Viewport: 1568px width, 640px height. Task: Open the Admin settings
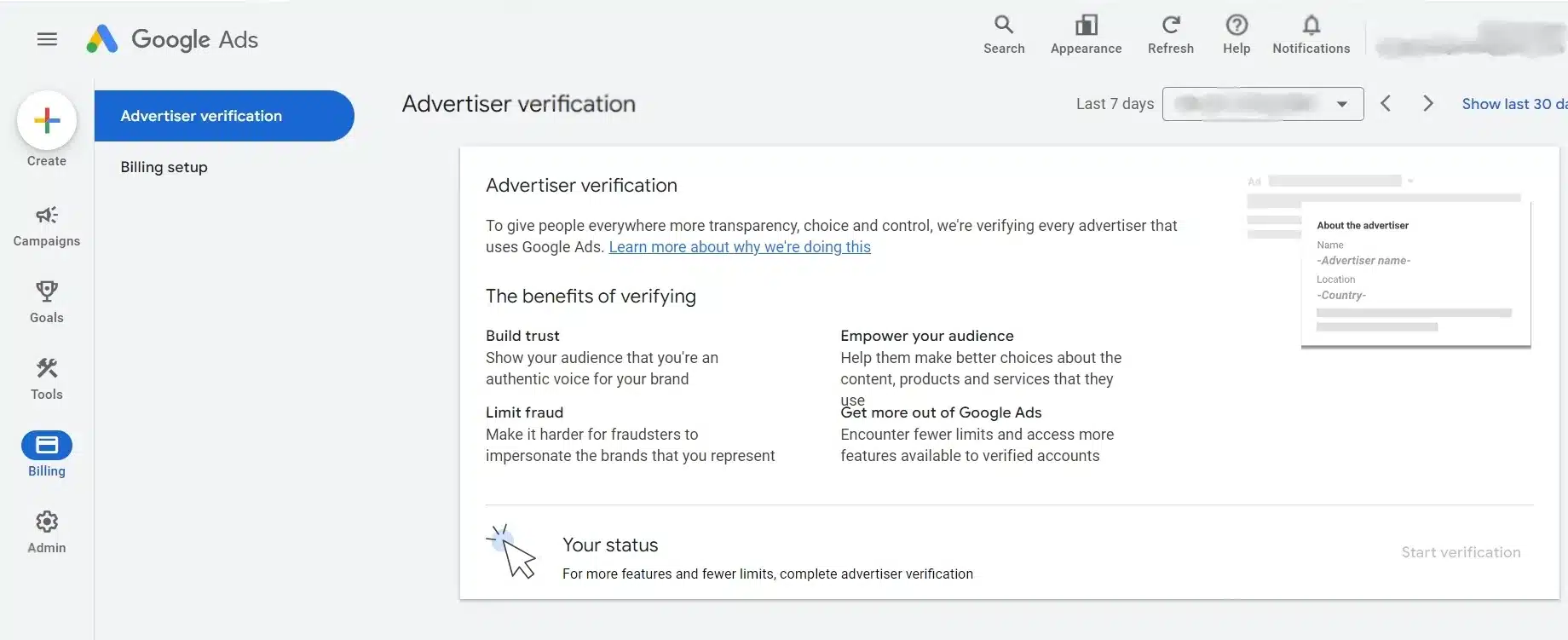pos(47,533)
